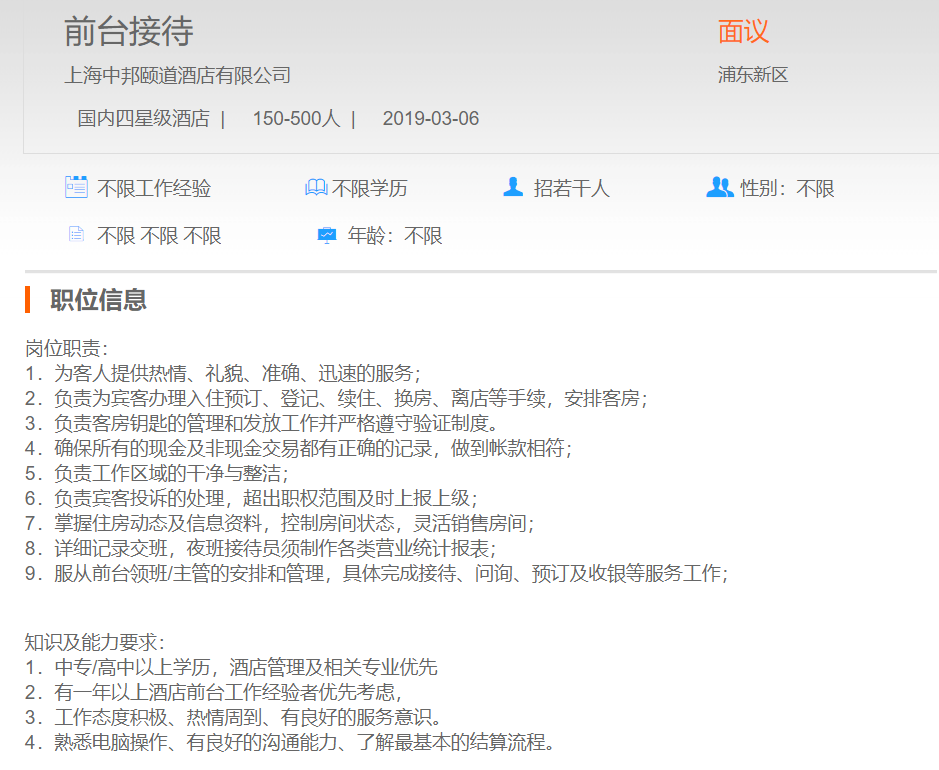Screen dimensions: 939x770
Task: Open the company link 上海中邦颐道酒店有限公司
Action: click(177, 75)
